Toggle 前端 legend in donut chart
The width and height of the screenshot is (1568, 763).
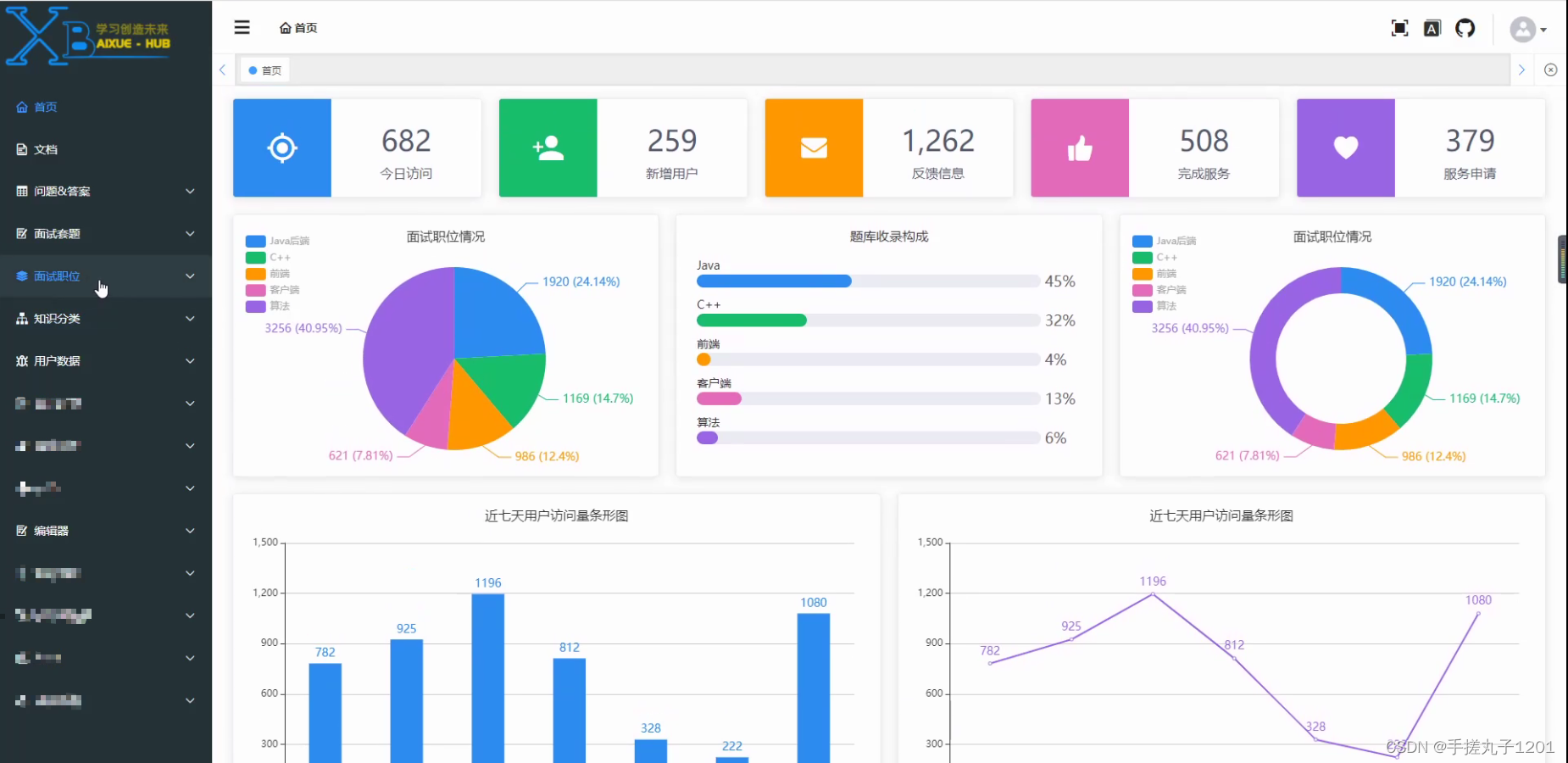click(1154, 273)
